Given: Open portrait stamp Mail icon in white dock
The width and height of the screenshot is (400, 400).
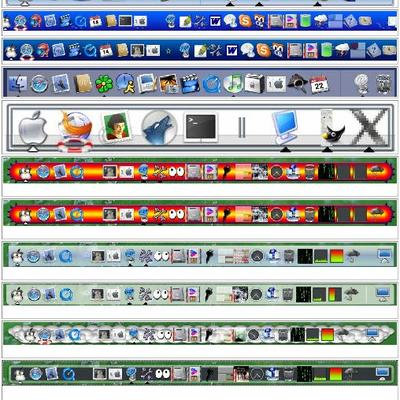Looking at the screenshot, I should (x=116, y=126).
